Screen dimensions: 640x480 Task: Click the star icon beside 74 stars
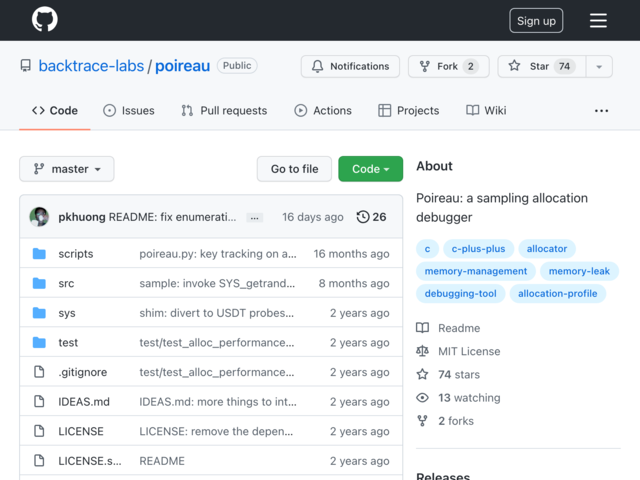click(x=422, y=374)
